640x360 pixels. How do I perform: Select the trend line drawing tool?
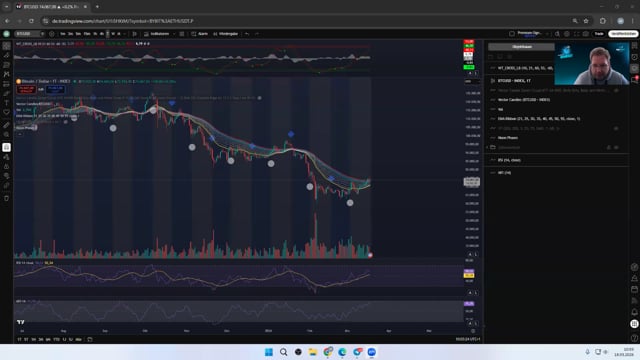point(7,55)
